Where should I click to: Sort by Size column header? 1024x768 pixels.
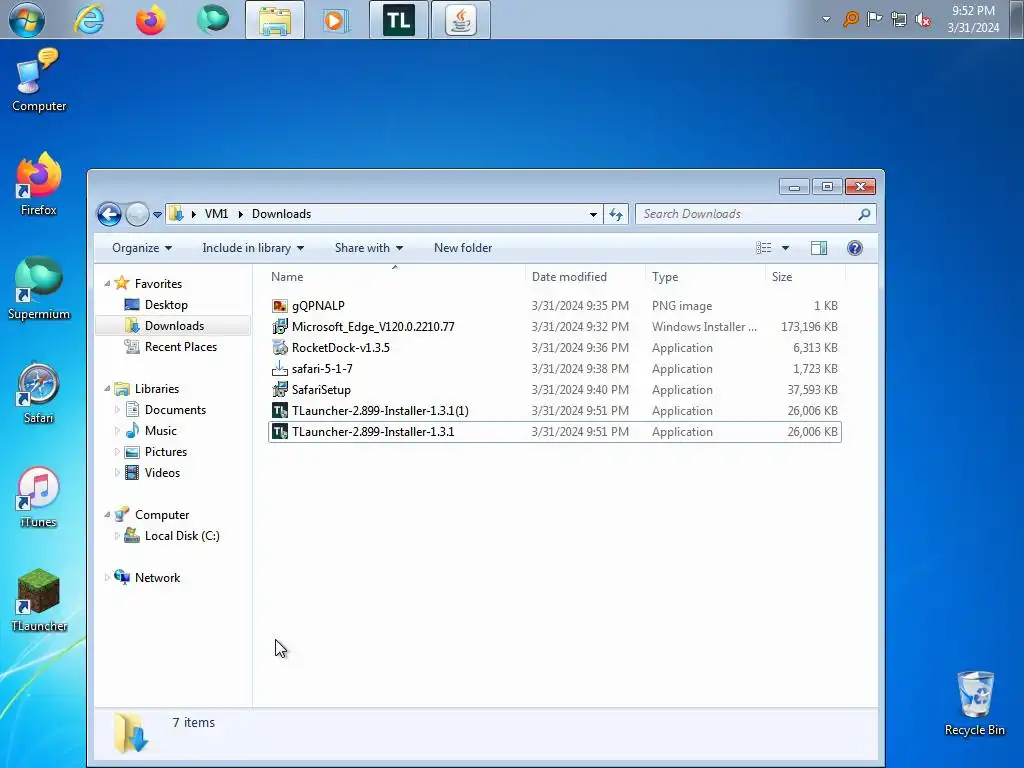click(x=805, y=277)
